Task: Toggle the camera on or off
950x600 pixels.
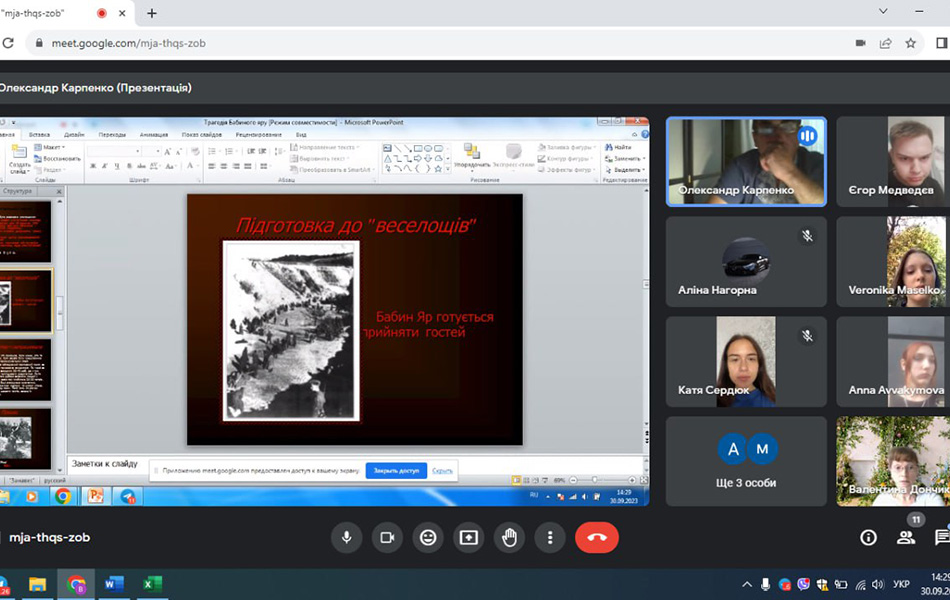Action: [387, 538]
